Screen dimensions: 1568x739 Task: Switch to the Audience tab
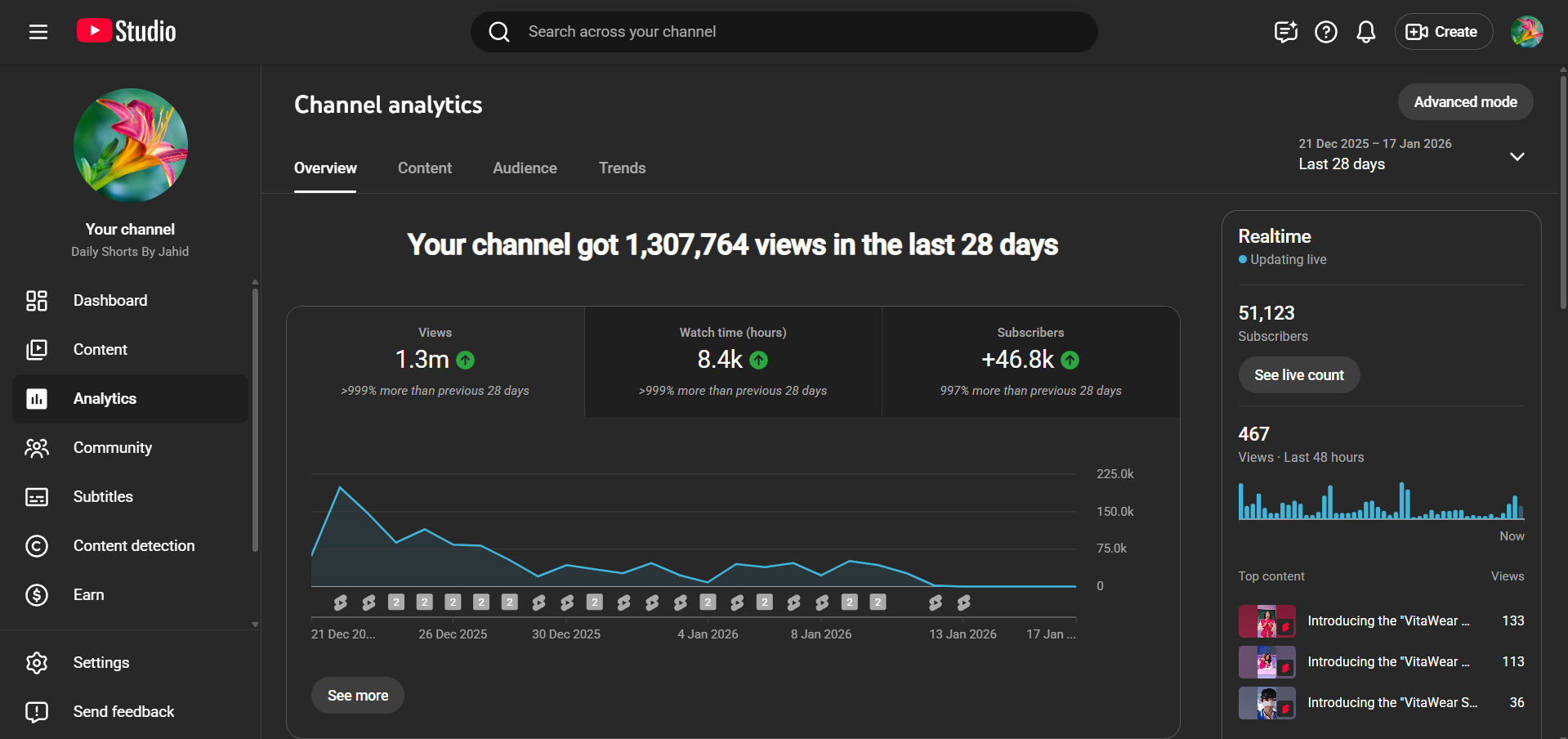[x=525, y=168]
